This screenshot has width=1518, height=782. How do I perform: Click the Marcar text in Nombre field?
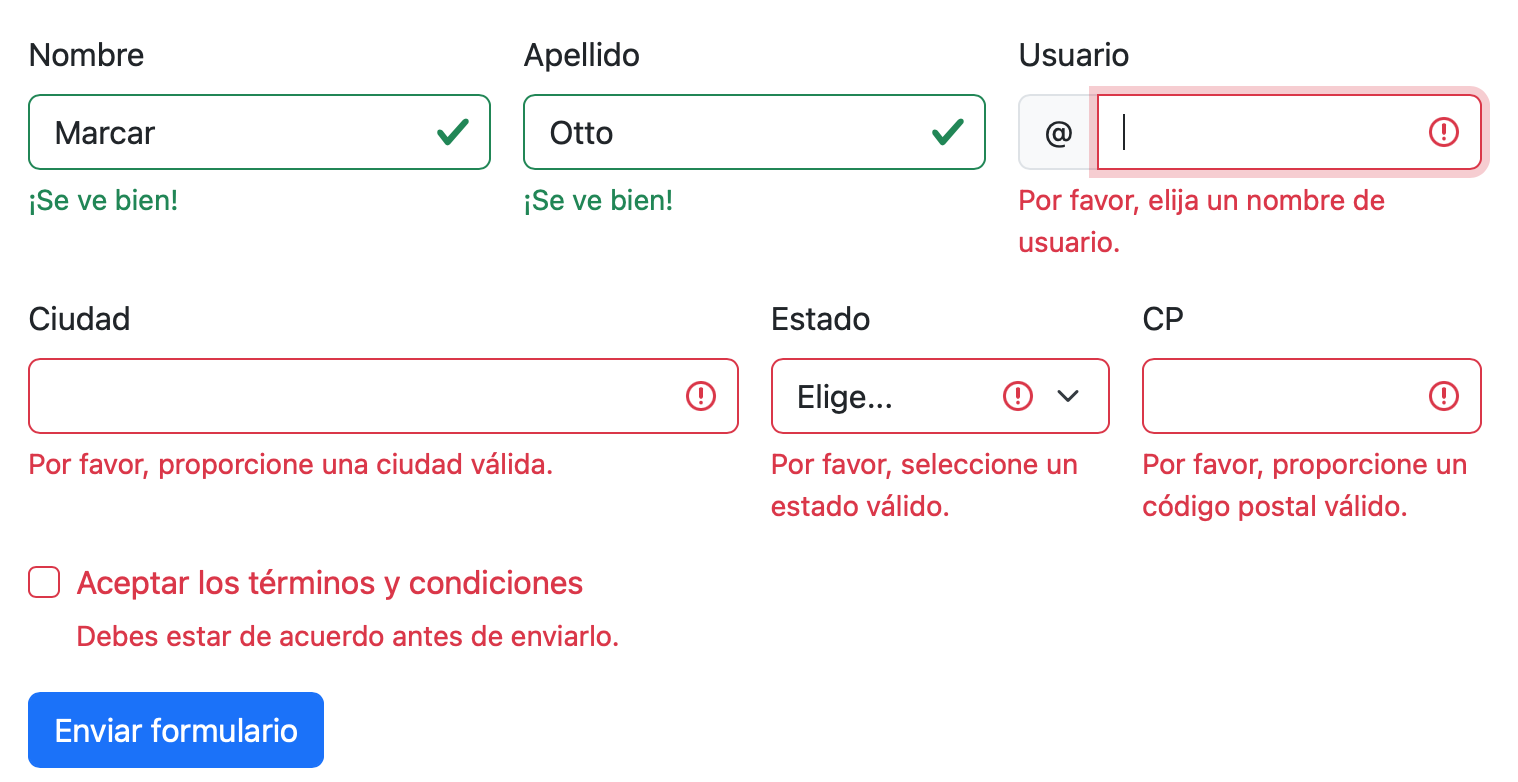click(x=105, y=132)
